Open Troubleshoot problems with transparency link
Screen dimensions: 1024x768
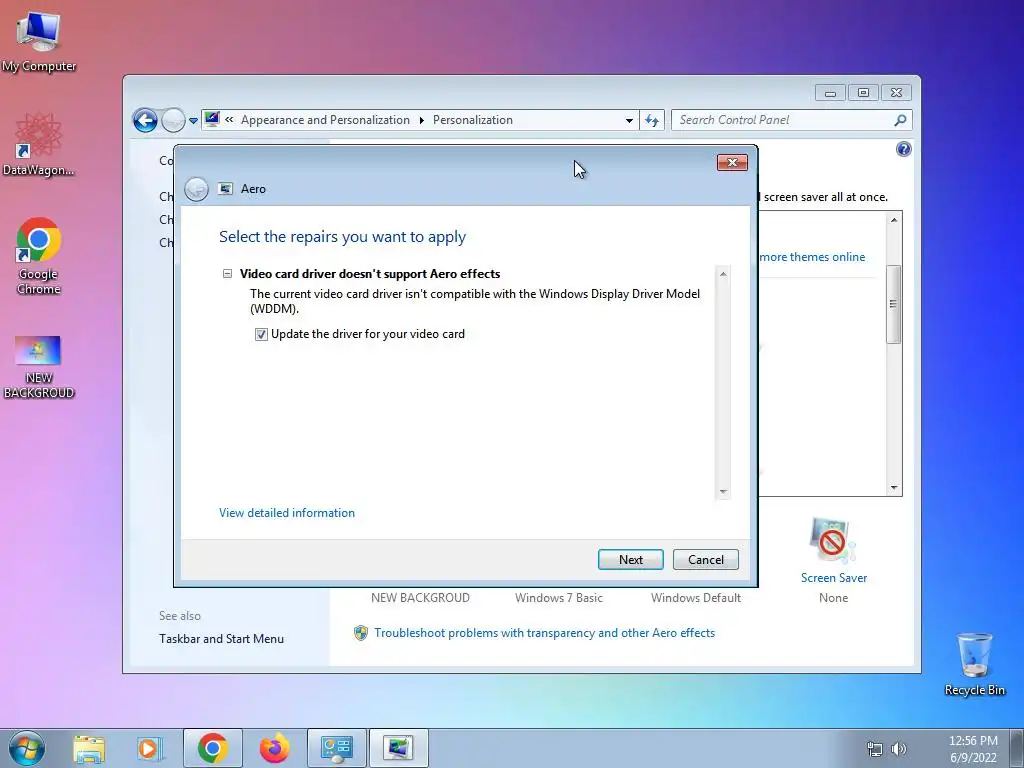pyautogui.click(x=544, y=633)
